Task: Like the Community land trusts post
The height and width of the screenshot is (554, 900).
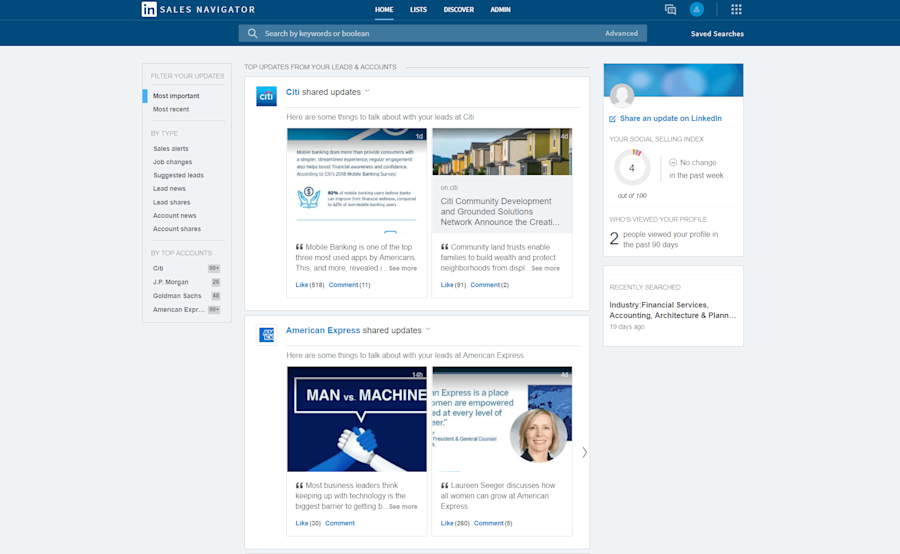Action: point(447,285)
